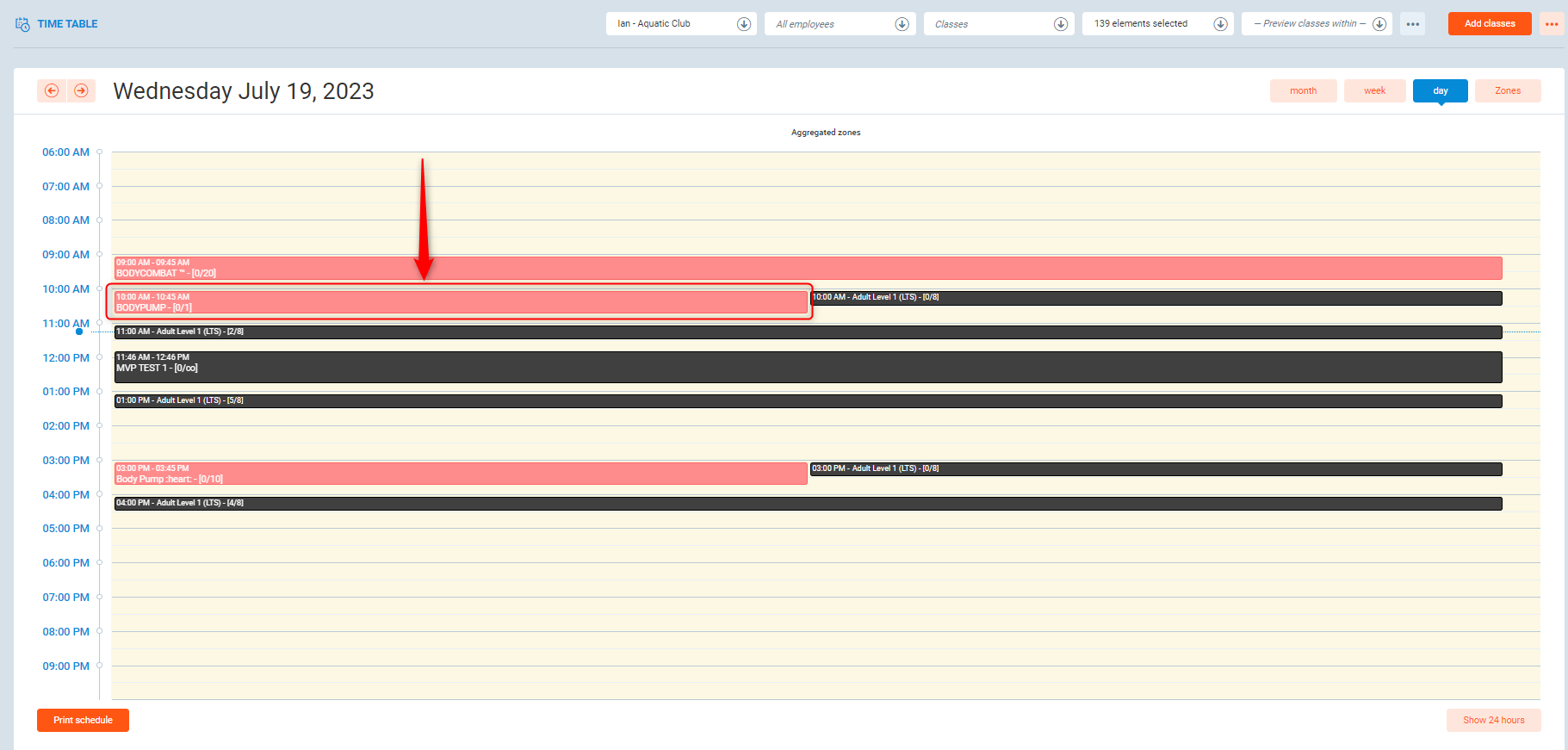
Task: Switch to month view
Action: tap(1303, 91)
